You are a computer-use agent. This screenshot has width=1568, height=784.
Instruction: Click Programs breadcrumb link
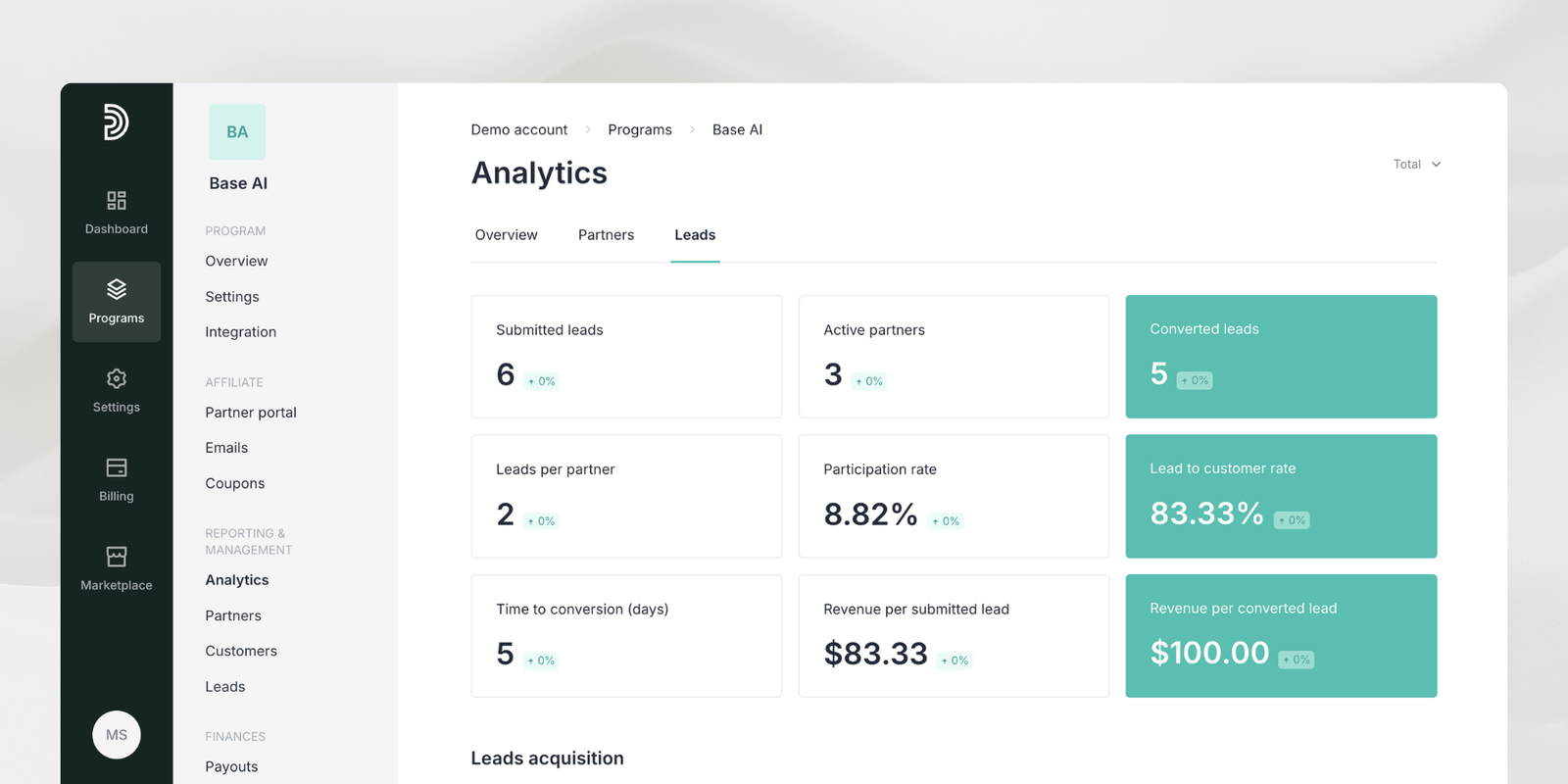pos(639,129)
